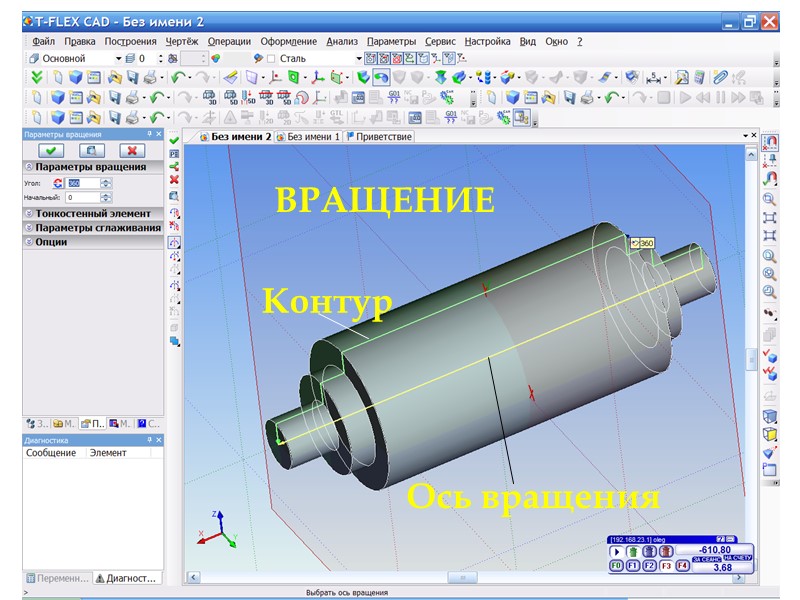Screen dimensions: 800x600
Task: Open the Основной layer dropdown
Action: pyautogui.click(x=118, y=59)
